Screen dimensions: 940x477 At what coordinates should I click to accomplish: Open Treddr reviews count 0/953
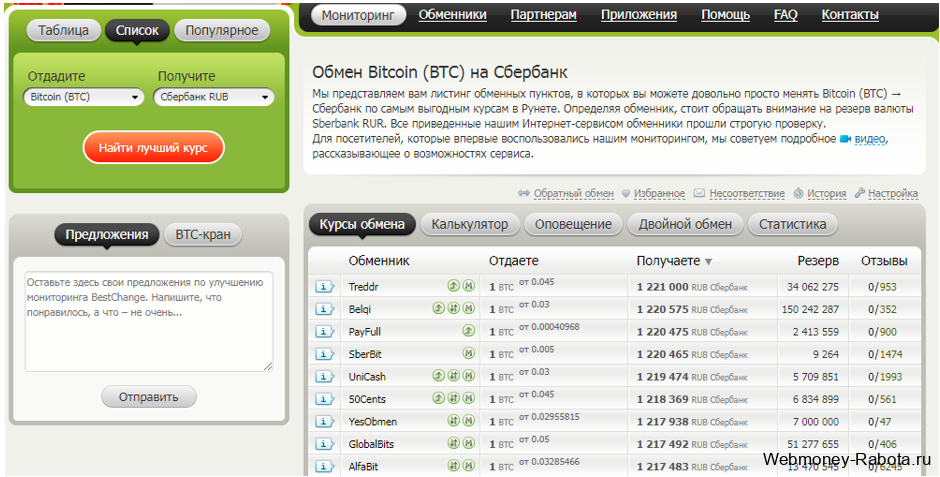(x=882, y=287)
